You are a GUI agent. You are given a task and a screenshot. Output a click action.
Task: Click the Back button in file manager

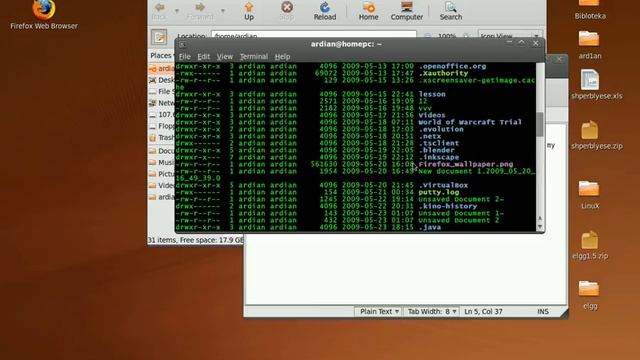159,11
